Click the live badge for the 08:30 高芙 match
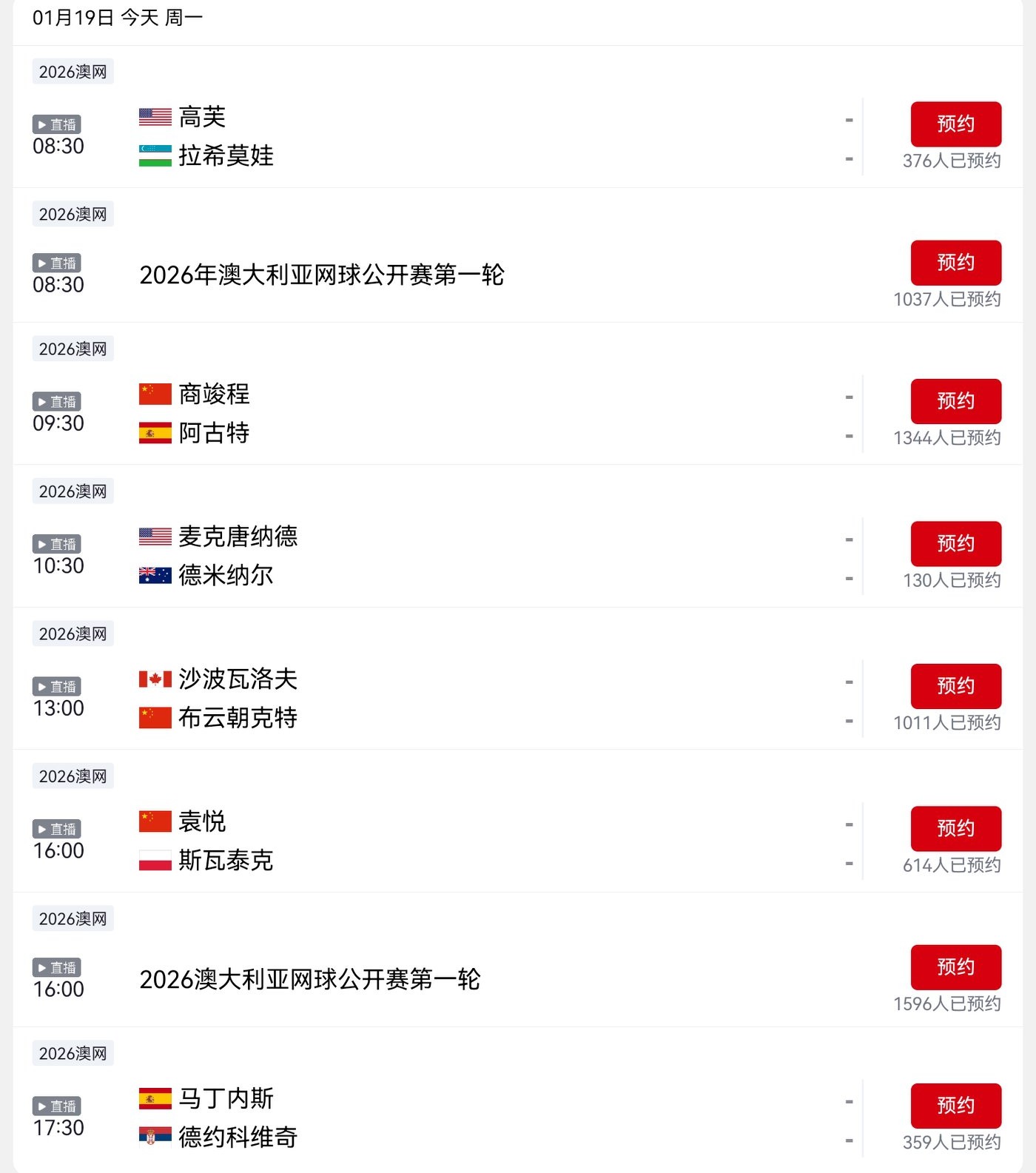This screenshot has width=1036, height=1173. [x=57, y=124]
